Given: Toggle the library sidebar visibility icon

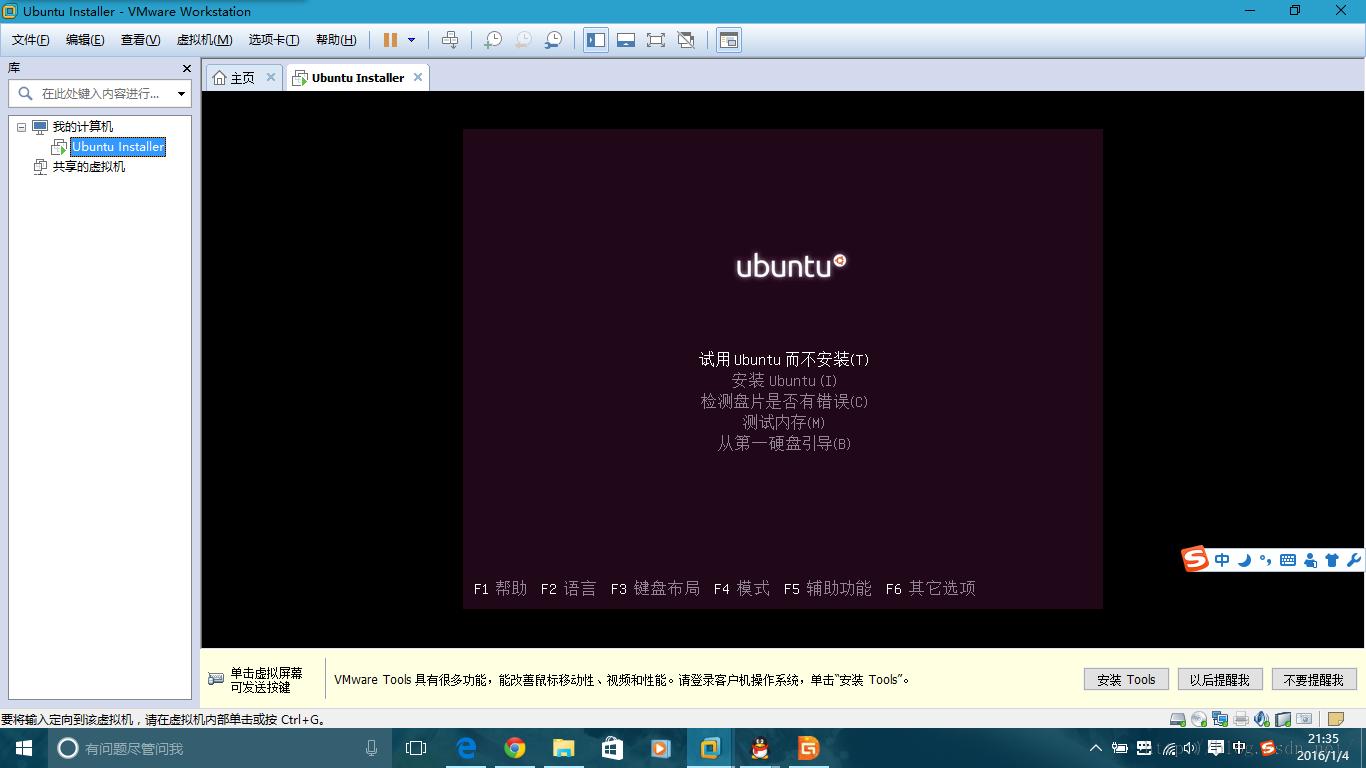Looking at the screenshot, I should click(x=596, y=40).
